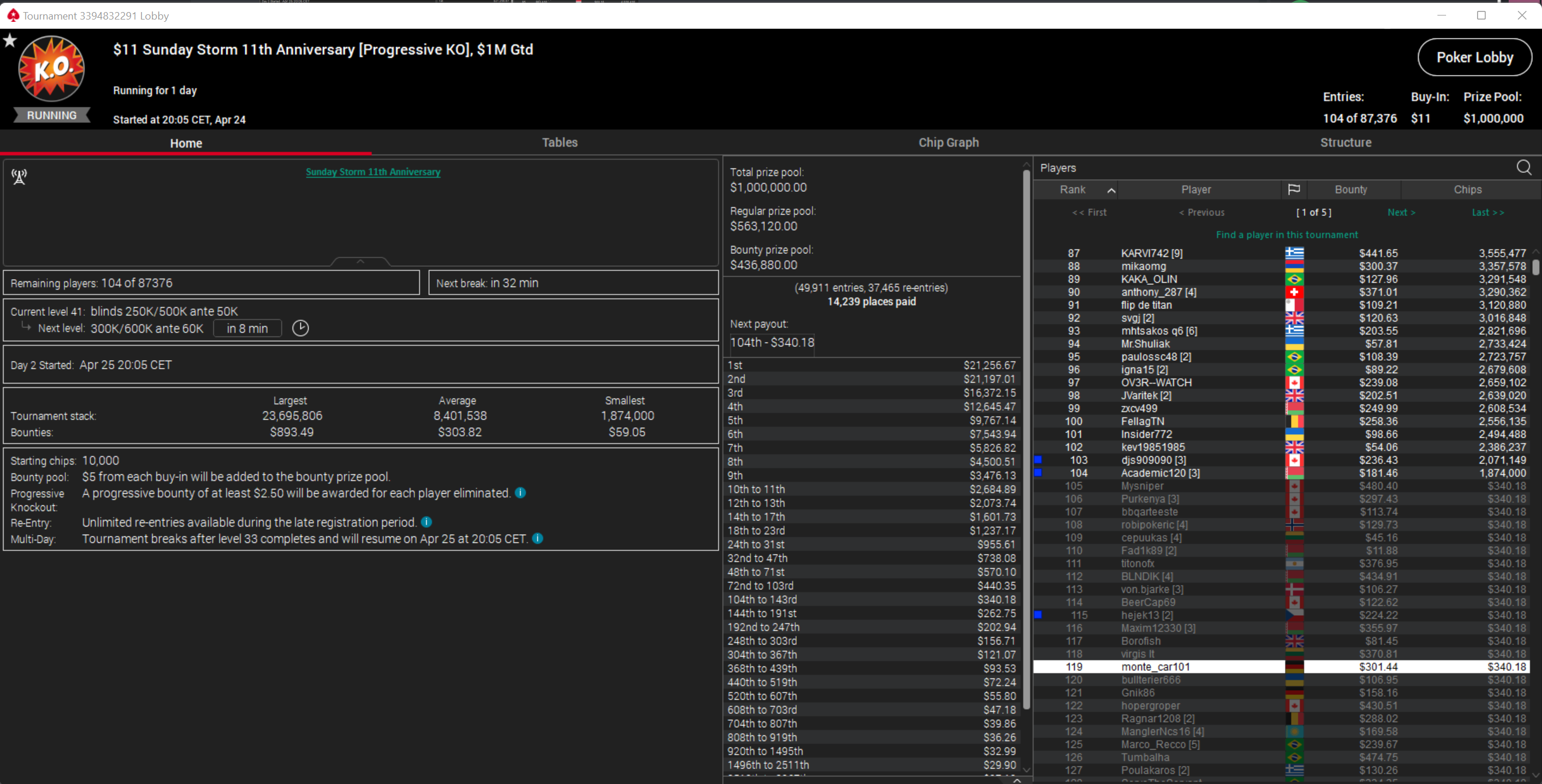Click the blue marker beside djs909090
The image size is (1542, 784).
[x=1039, y=459]
